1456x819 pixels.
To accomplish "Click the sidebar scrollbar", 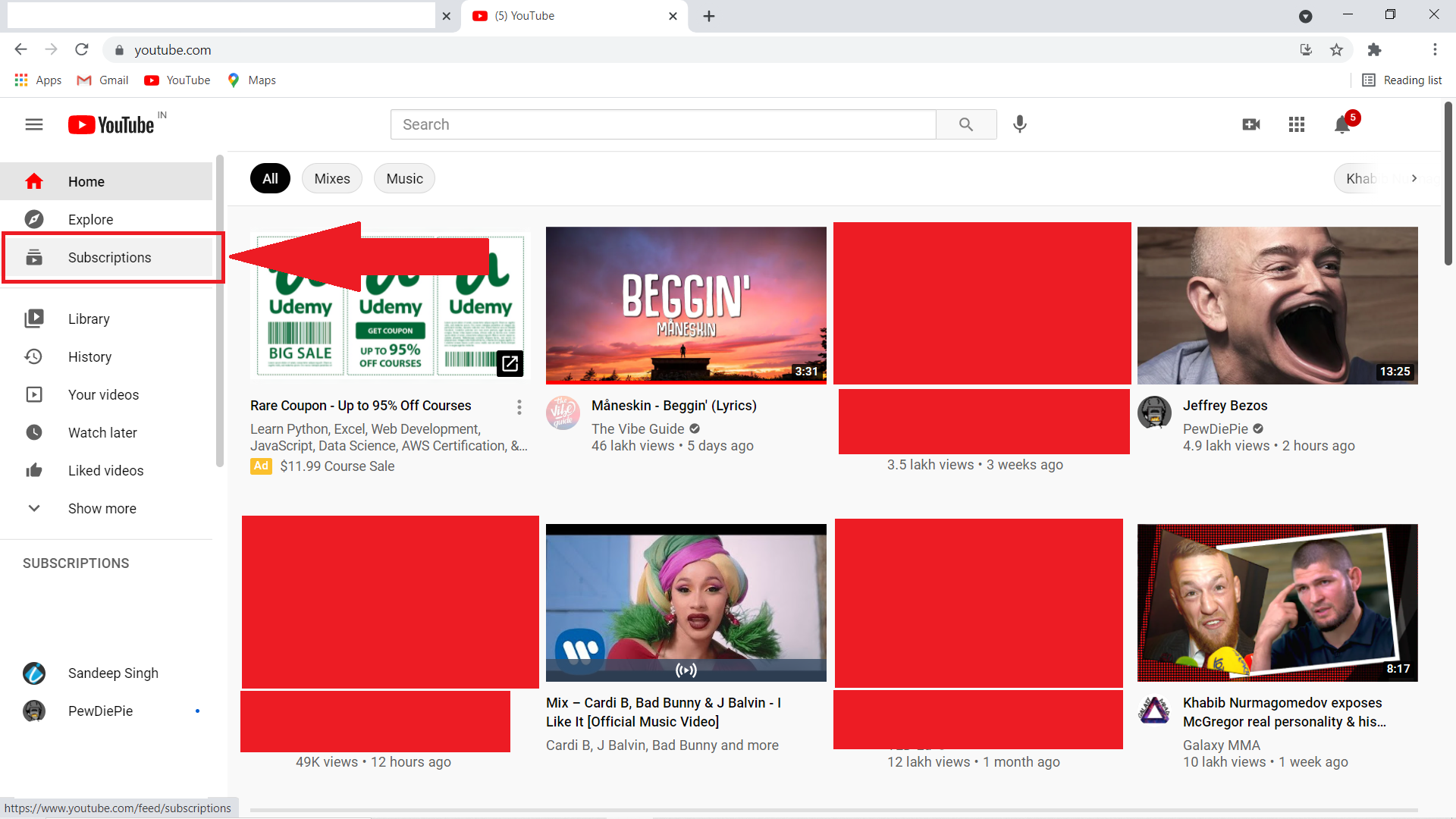I will point(220,311).
